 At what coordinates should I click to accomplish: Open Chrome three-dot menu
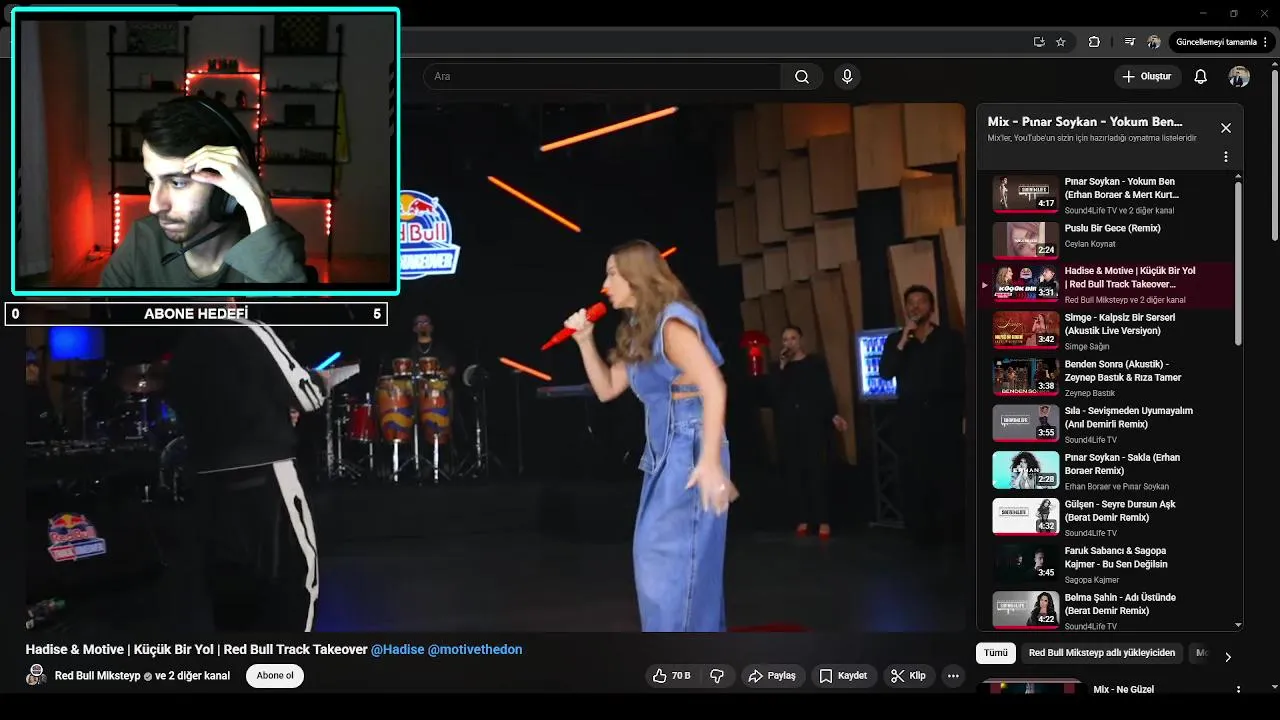pos(1267,42)
